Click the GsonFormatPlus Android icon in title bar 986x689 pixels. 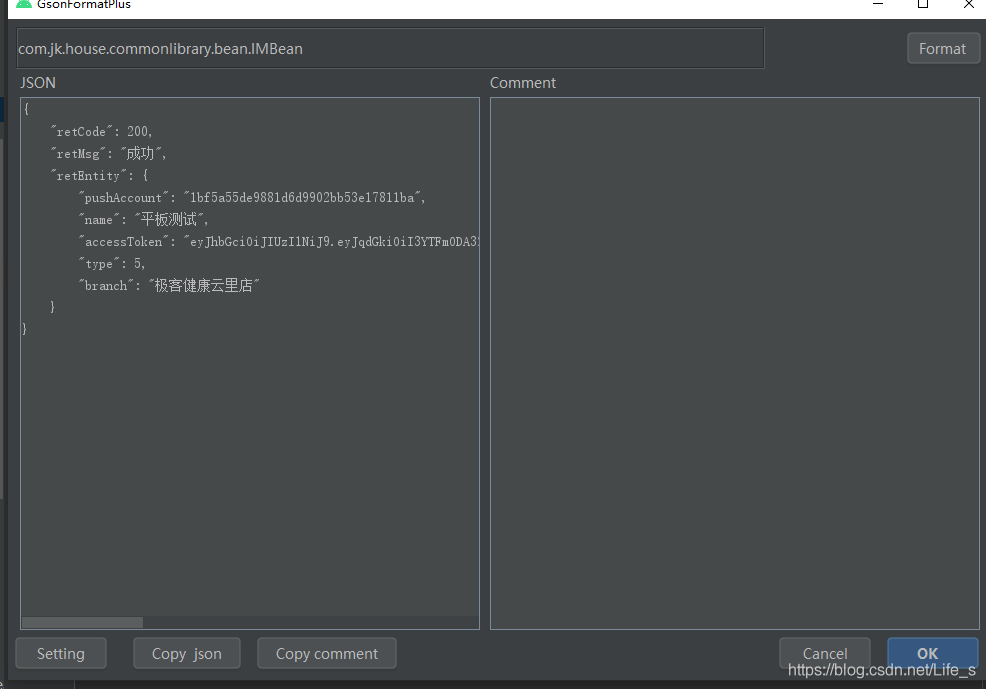(x=23, y=5)
